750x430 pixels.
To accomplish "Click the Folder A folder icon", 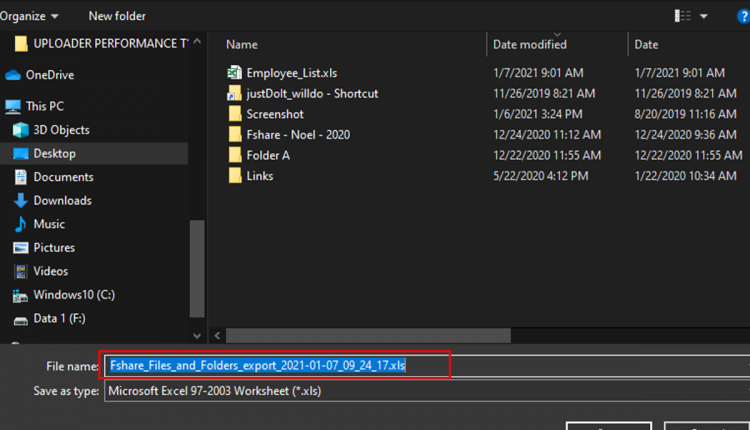I will tap(235, 155).
